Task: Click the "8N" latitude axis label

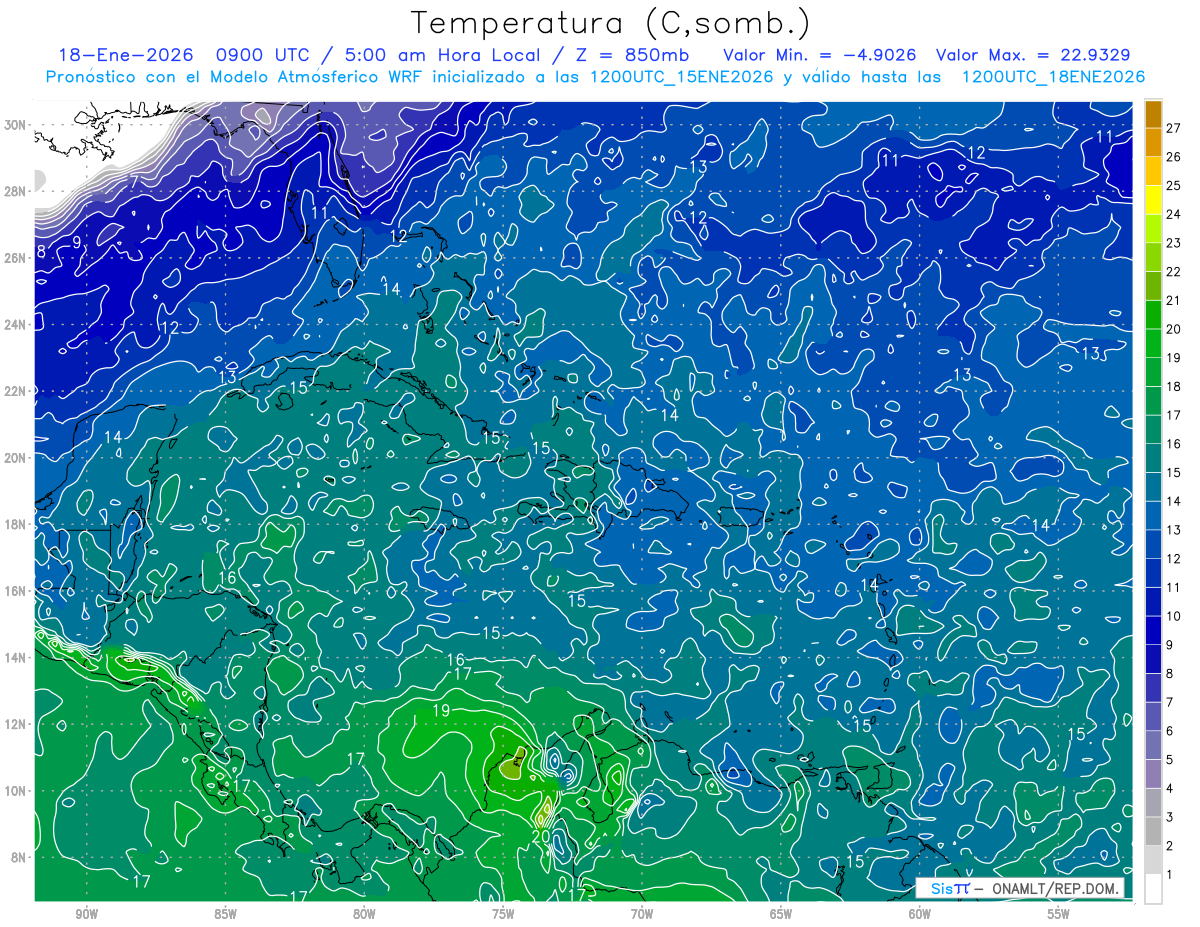Action: pos(19,858)
